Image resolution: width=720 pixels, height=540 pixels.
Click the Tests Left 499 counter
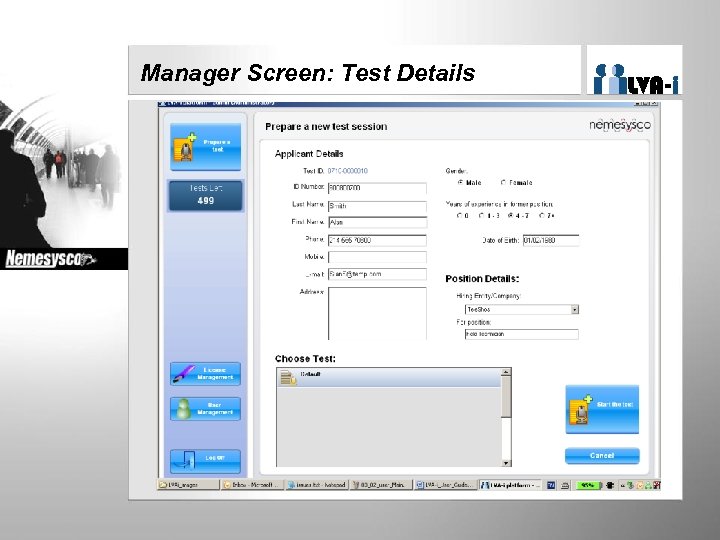point(205,195)
